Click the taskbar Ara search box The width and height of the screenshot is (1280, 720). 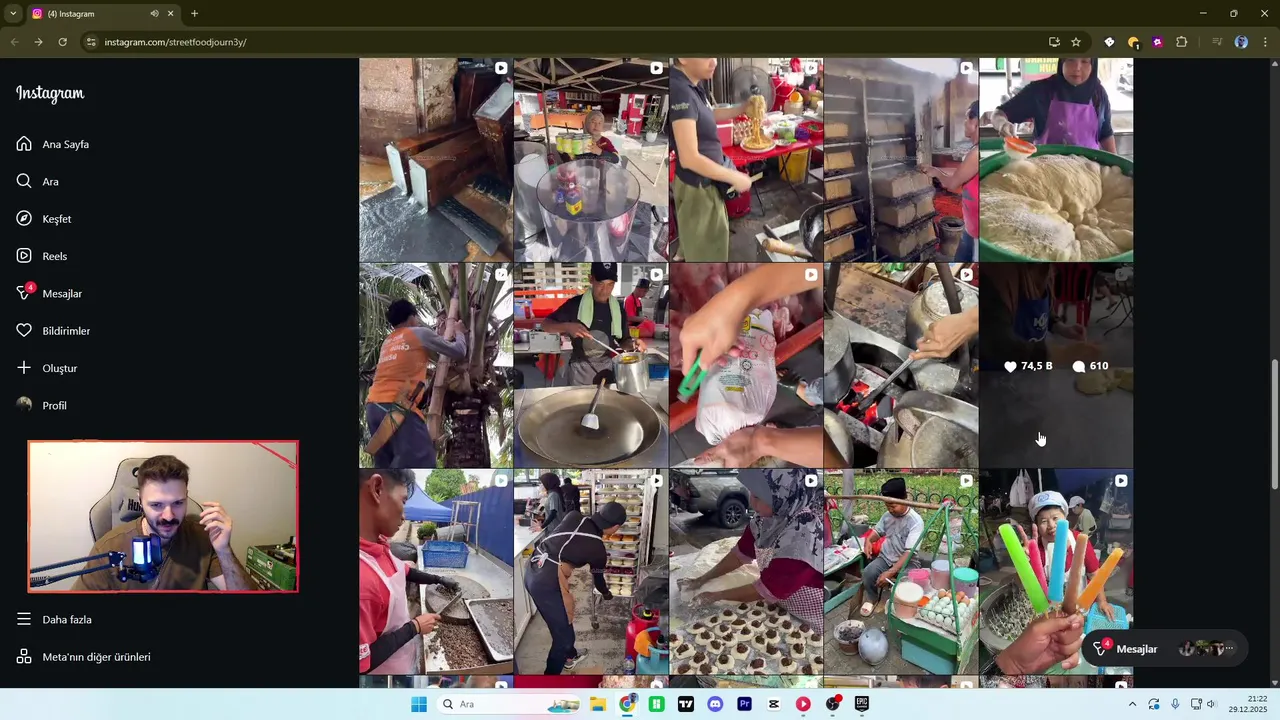tap(509, 704)
